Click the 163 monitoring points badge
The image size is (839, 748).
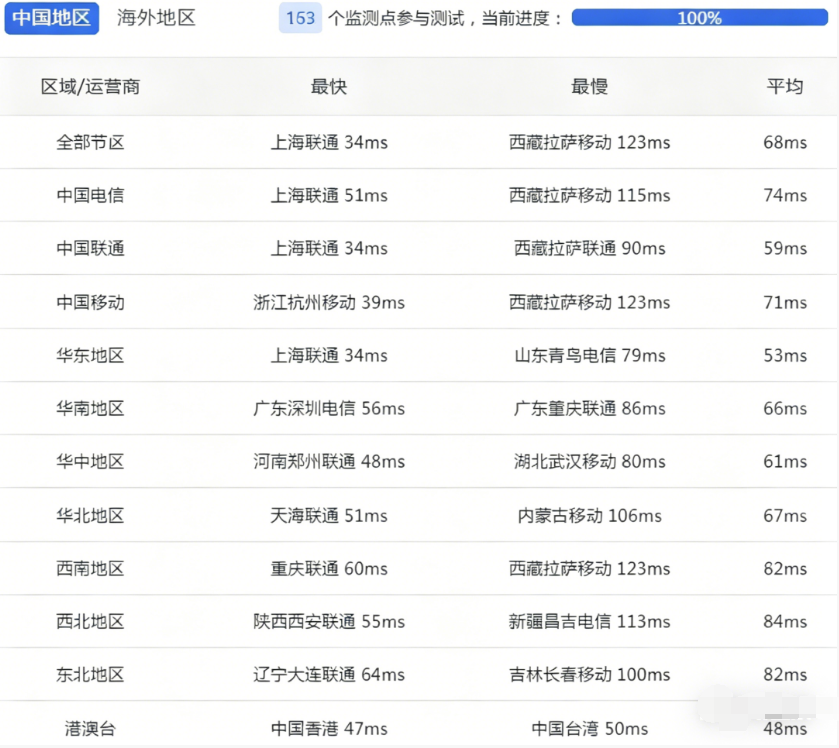(300, 18)
